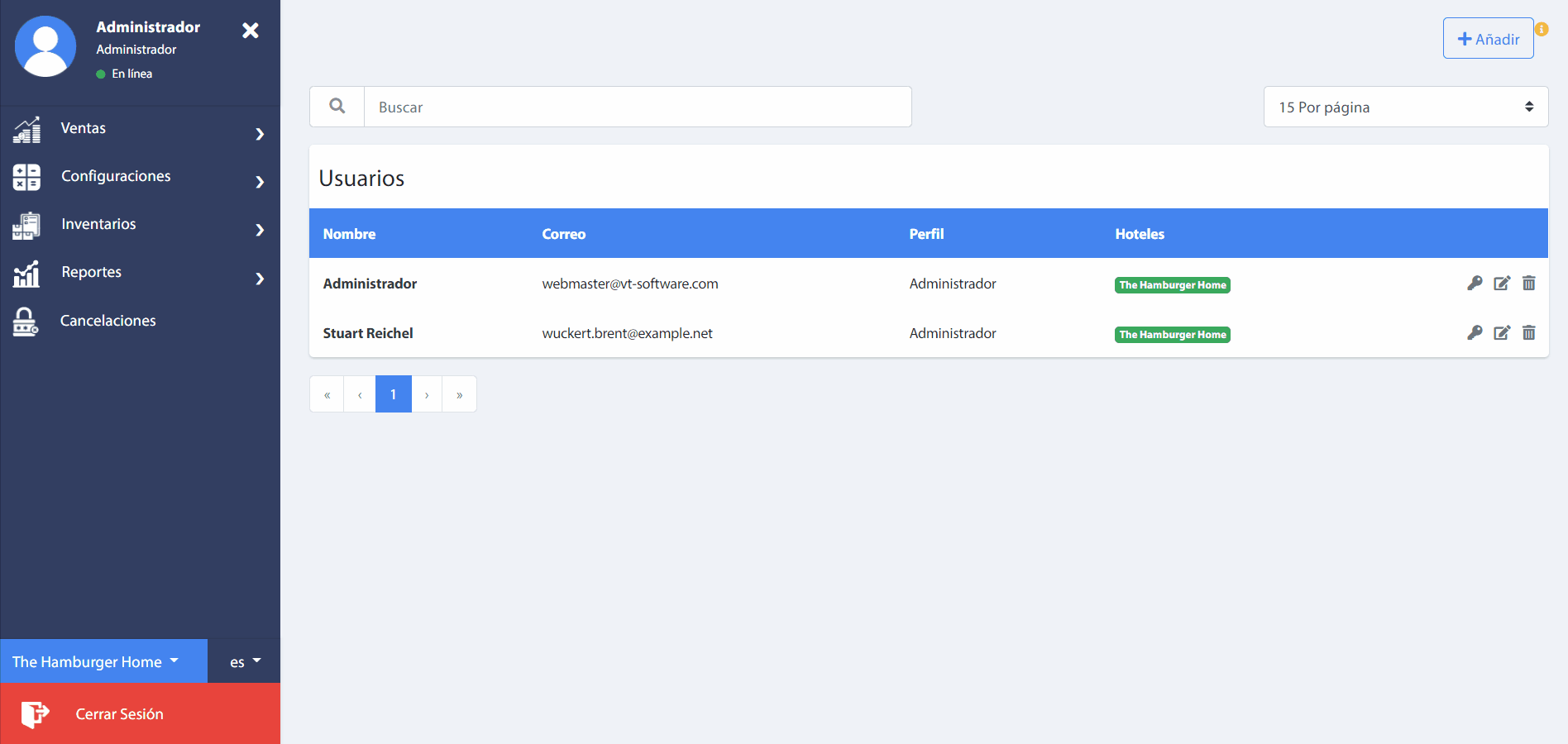Delete Stuart Reichel using trash icon

[1529, 333]
